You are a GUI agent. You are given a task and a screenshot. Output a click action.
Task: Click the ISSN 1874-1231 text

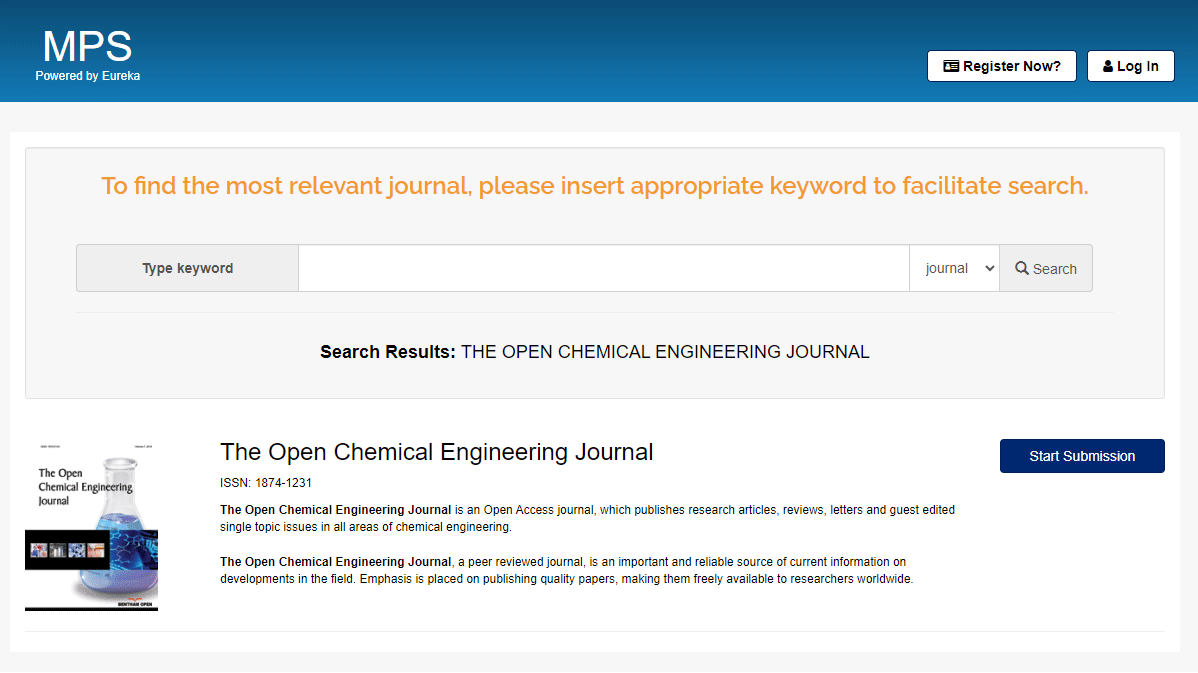tap(266, 483)
